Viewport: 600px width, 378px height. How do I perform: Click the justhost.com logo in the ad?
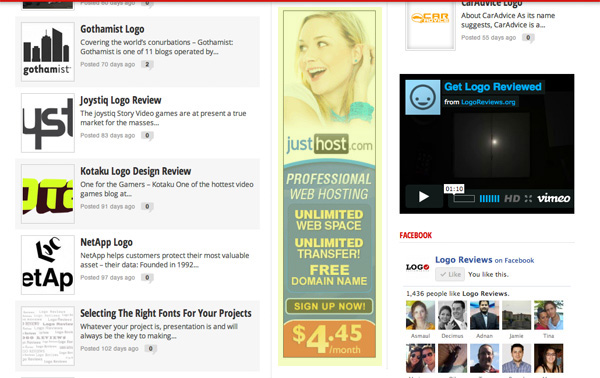329,144
